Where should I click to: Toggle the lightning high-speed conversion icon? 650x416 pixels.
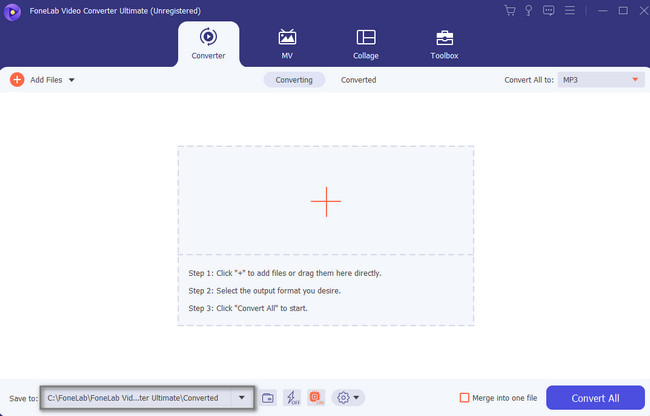click(x=292, y=398)
